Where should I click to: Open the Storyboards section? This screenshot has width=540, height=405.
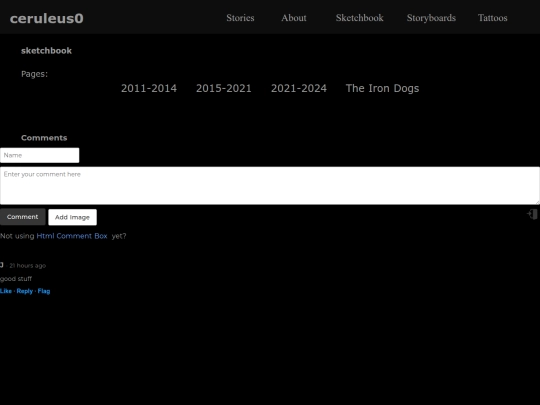431,18
